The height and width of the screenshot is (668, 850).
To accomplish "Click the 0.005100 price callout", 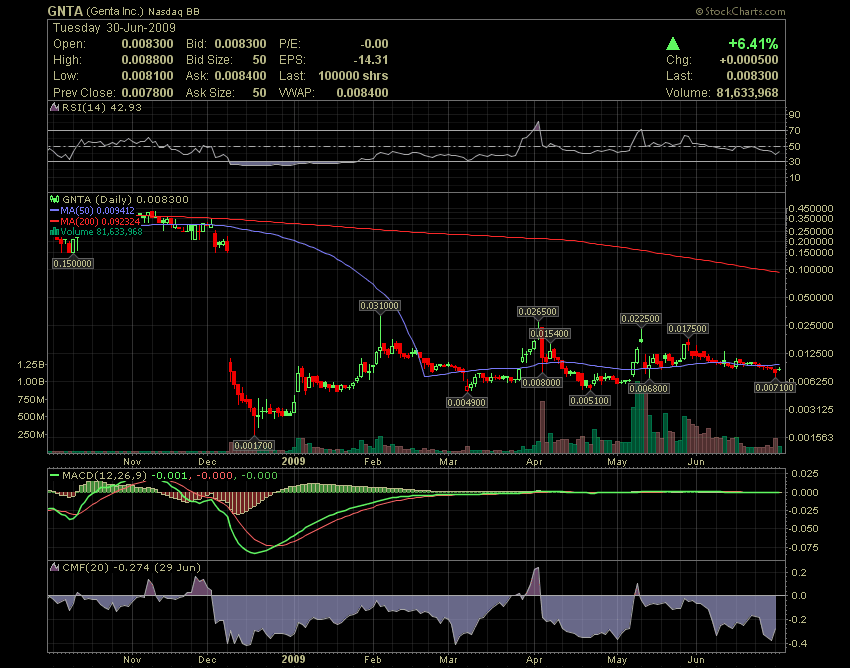I will click(590, 401).
